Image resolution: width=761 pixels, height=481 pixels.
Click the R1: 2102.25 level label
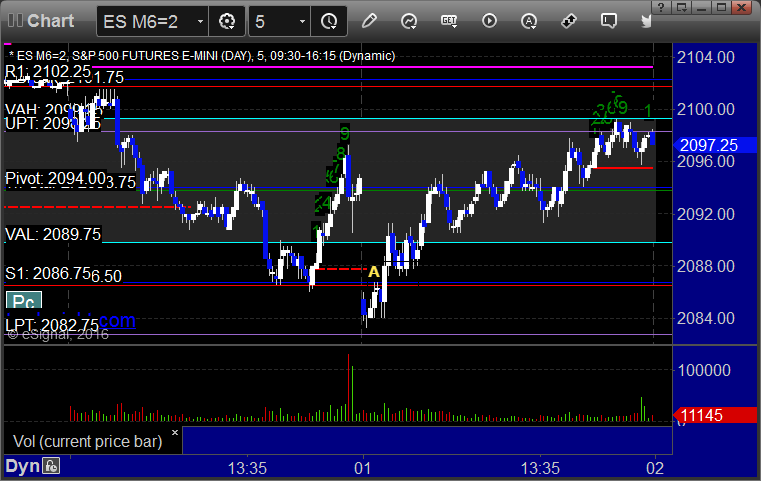tap(48, 71)
